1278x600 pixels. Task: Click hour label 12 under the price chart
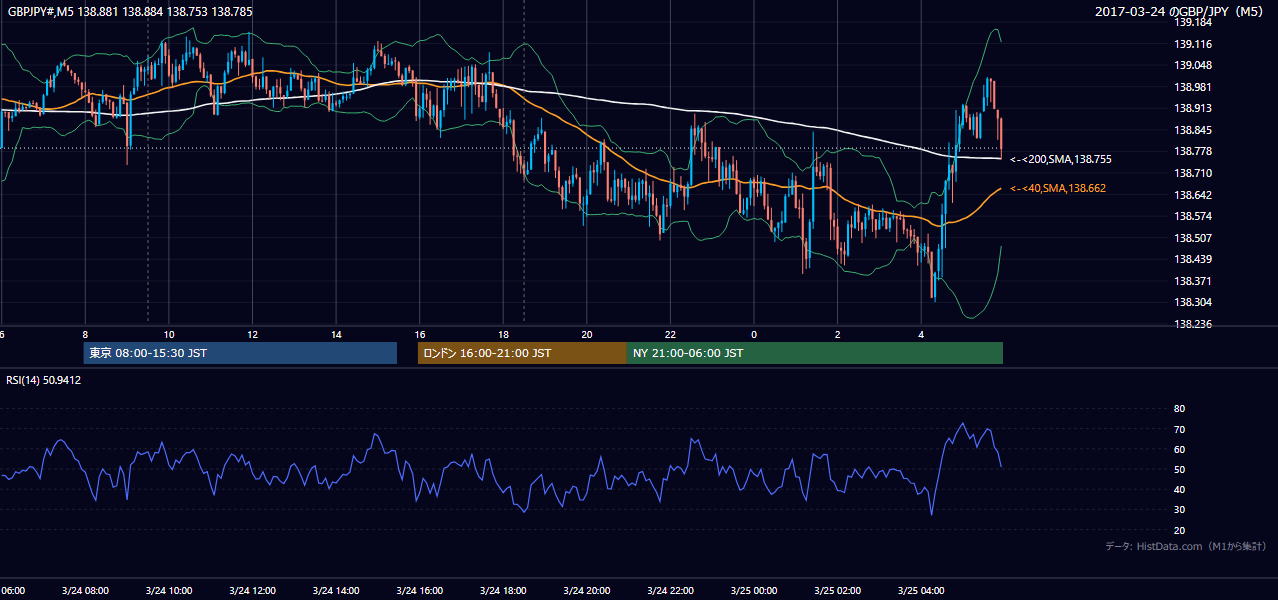(x=252, y=334)
